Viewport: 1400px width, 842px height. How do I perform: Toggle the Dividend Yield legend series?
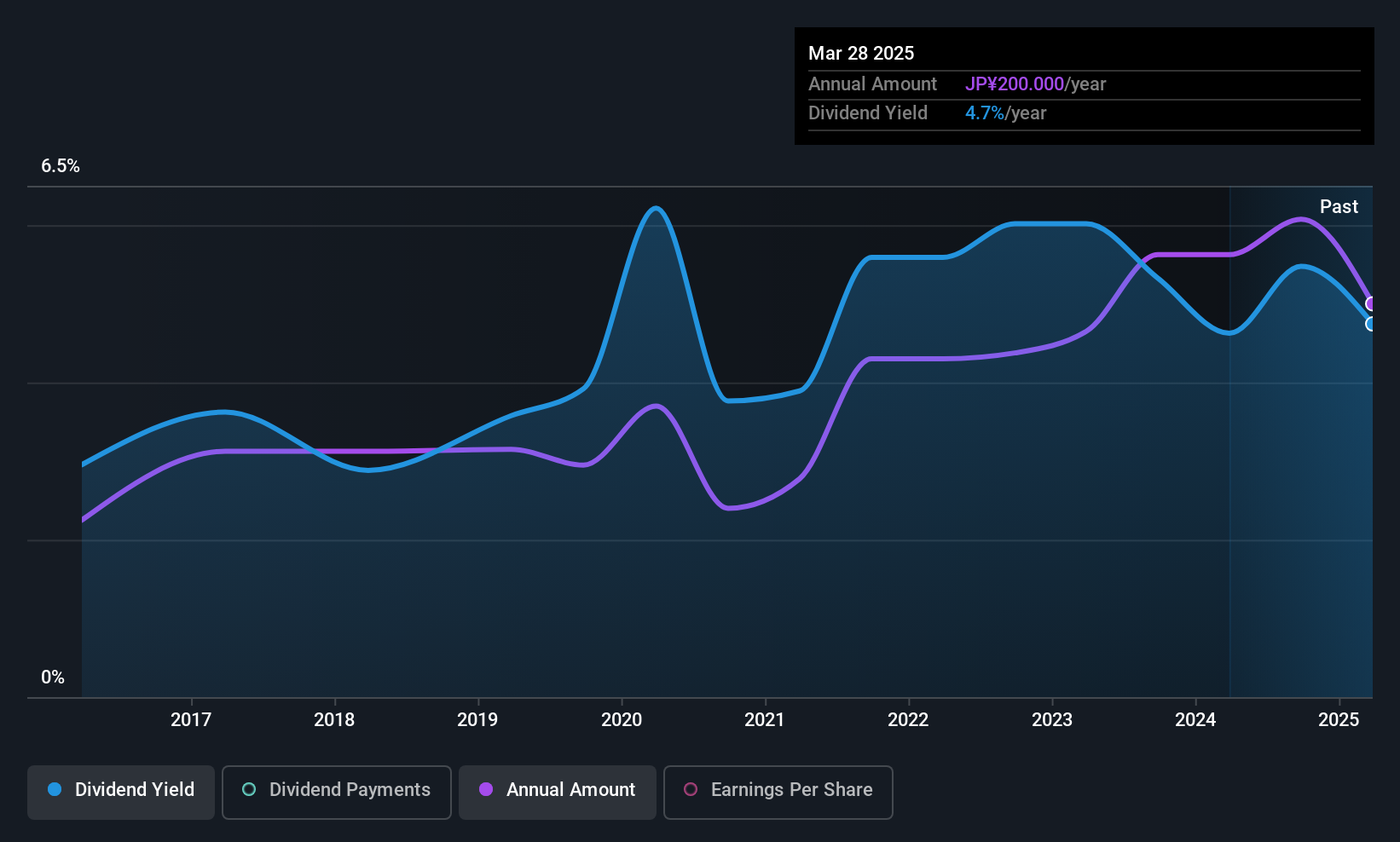tap(121, 792)
